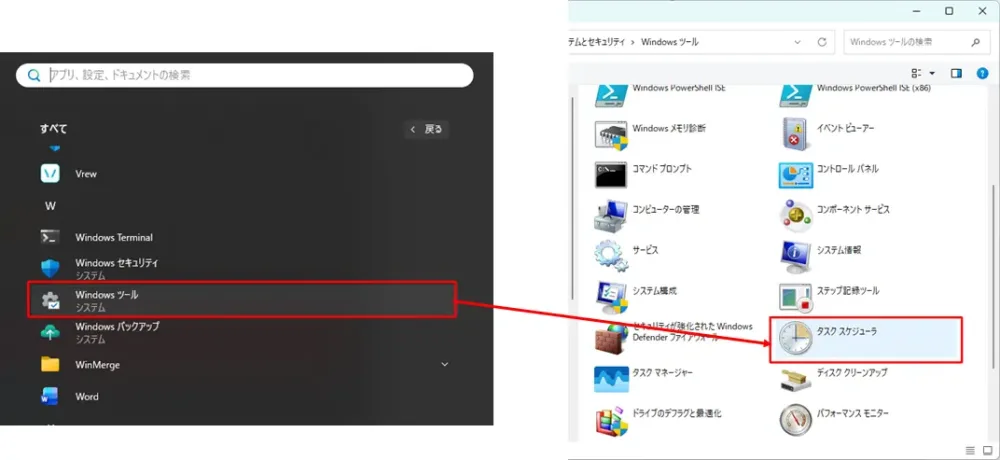Open Disk Cleanup (ディスク クリーンアップ)
This screenshot has width=1000, height=460.
point(795,378)
